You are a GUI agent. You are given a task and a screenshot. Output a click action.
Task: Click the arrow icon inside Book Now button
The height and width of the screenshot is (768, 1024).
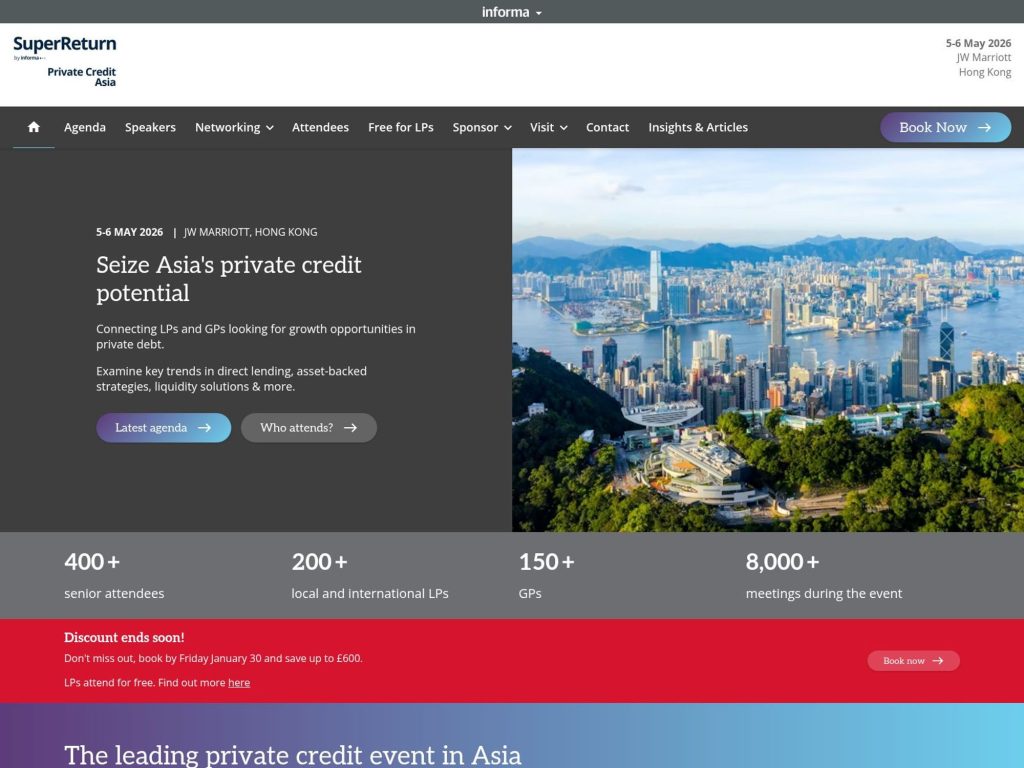coord(985,127)
